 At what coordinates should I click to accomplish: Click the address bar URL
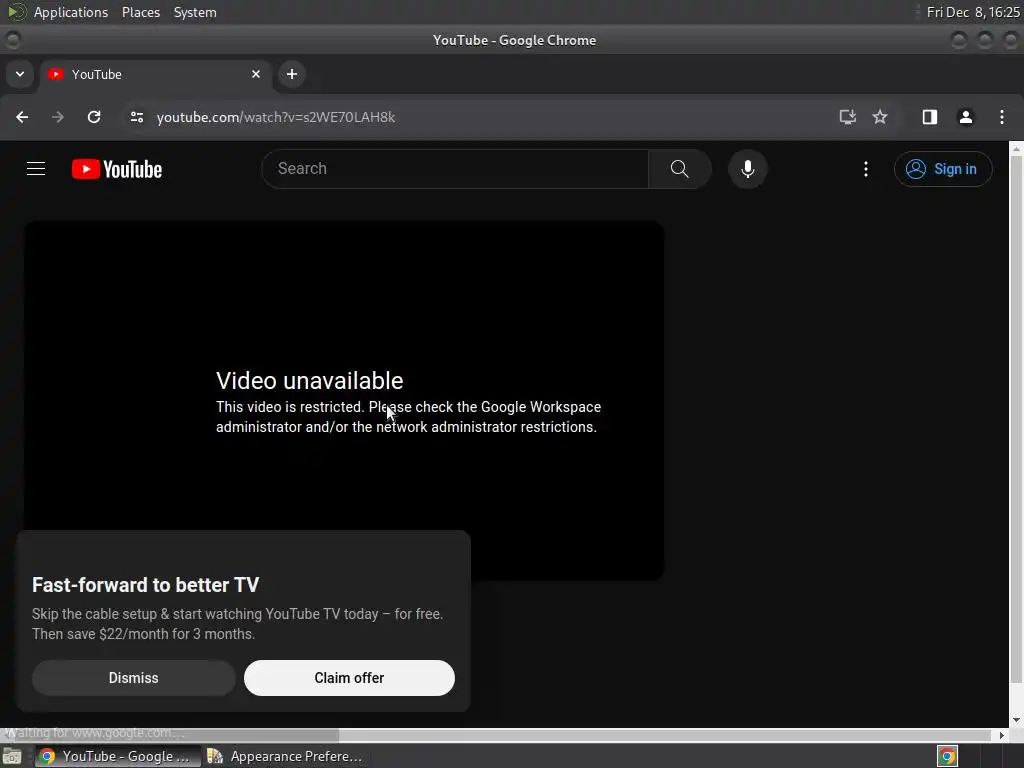click(x=276, y=118)
